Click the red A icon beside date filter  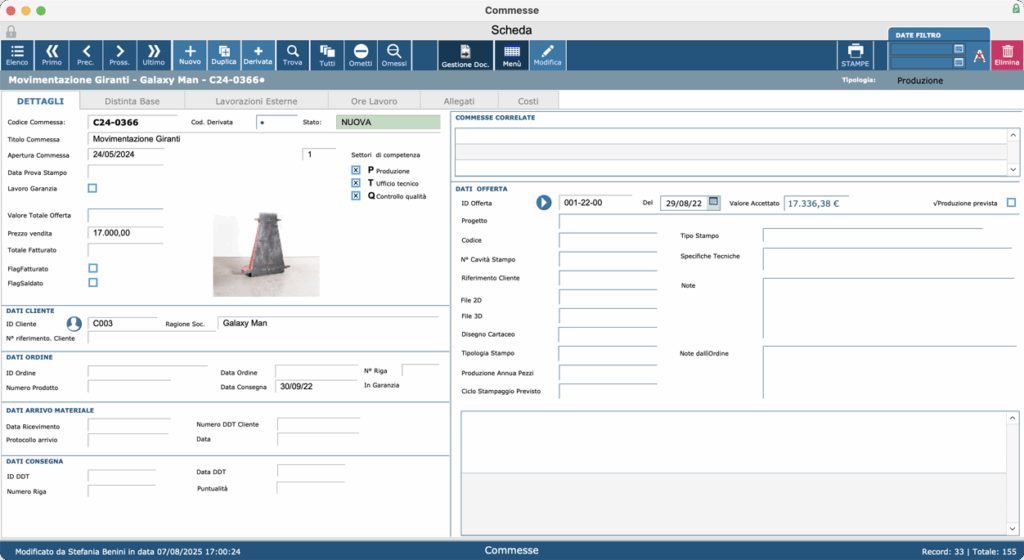(x=979, y=56)
